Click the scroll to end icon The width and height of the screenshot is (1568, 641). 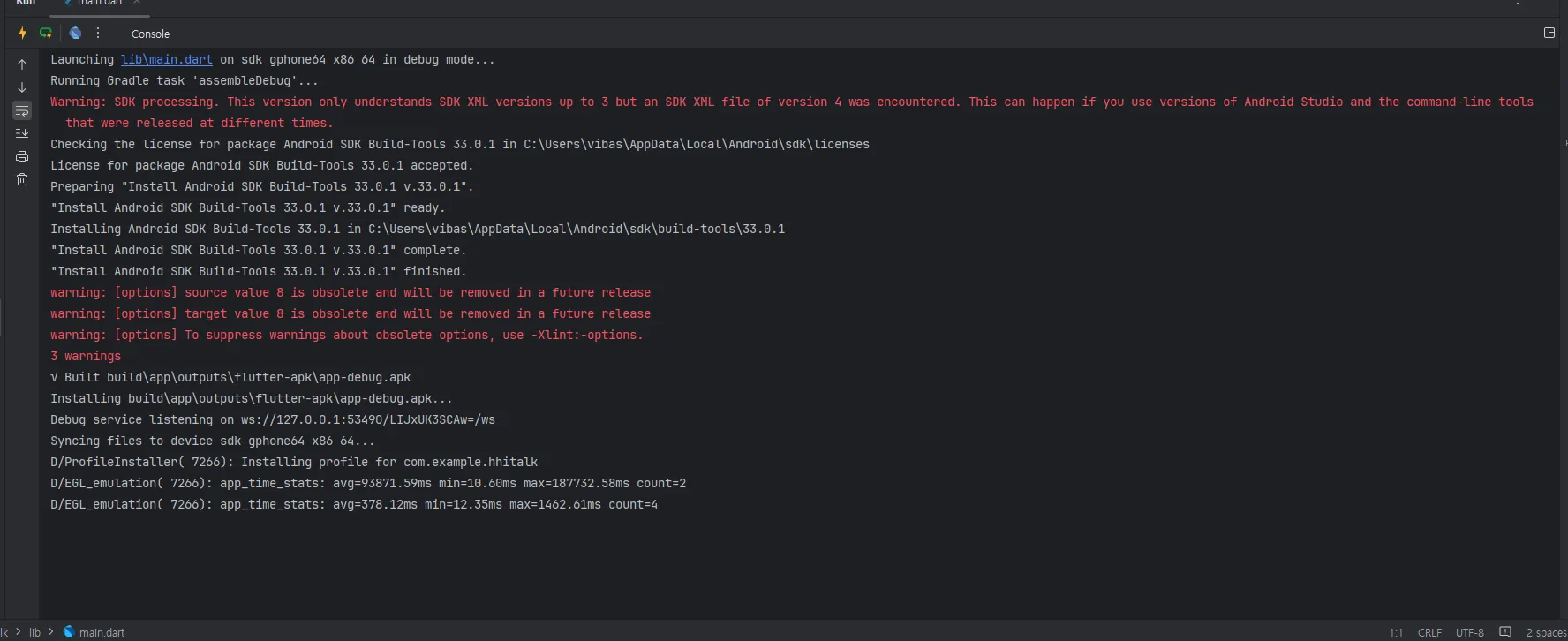(22, 133)
